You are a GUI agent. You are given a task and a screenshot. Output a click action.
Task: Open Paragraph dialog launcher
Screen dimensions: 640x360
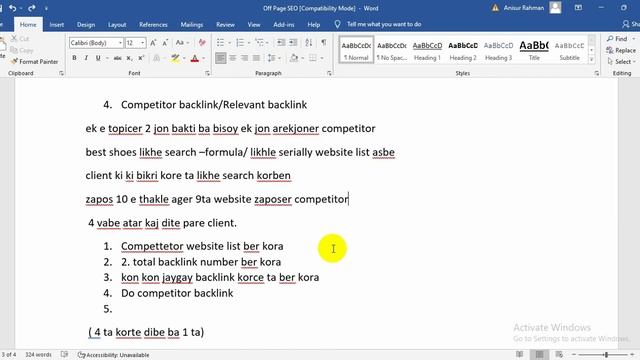click(x=329, y=73)
